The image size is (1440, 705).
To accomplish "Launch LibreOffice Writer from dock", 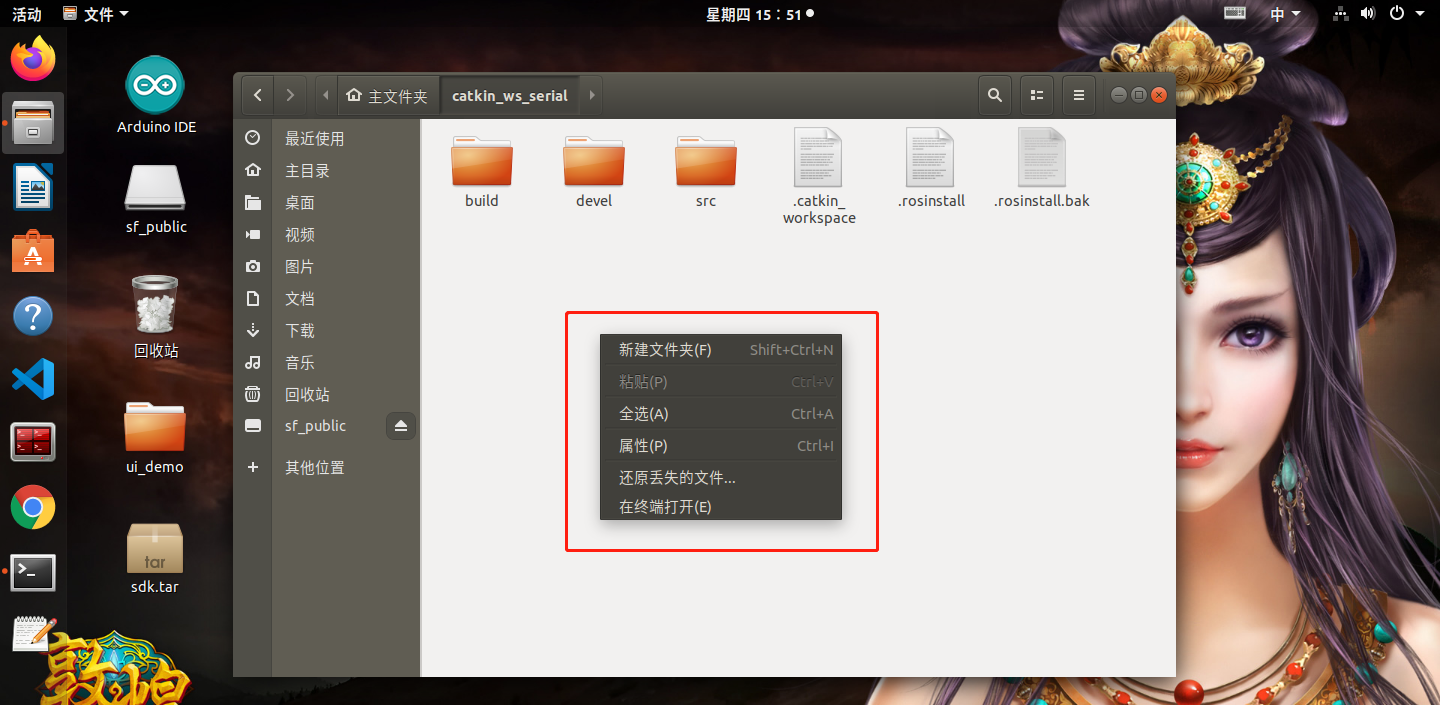I will coord(33,187).
